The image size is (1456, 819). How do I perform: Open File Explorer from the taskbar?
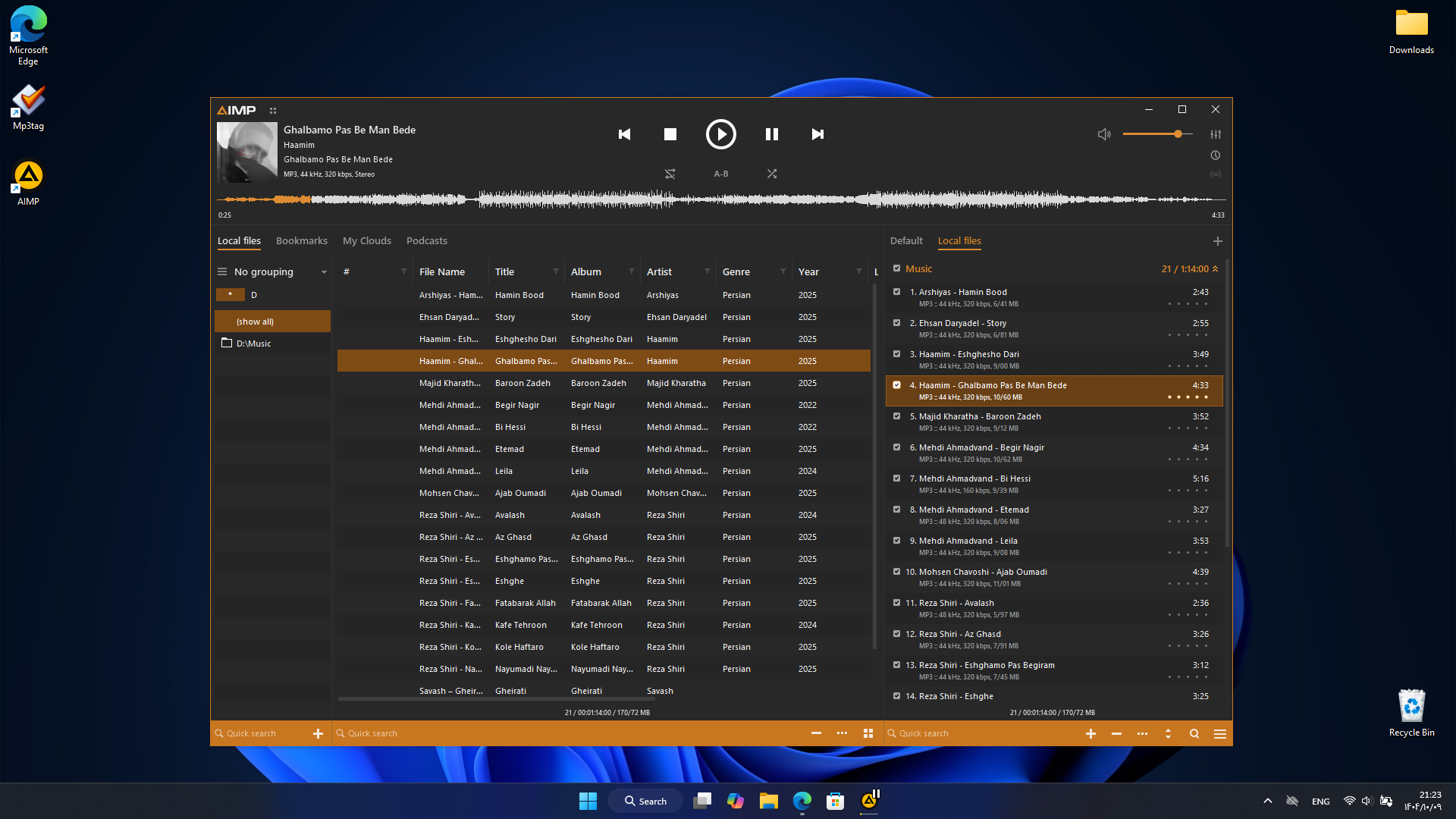[769, 801]
